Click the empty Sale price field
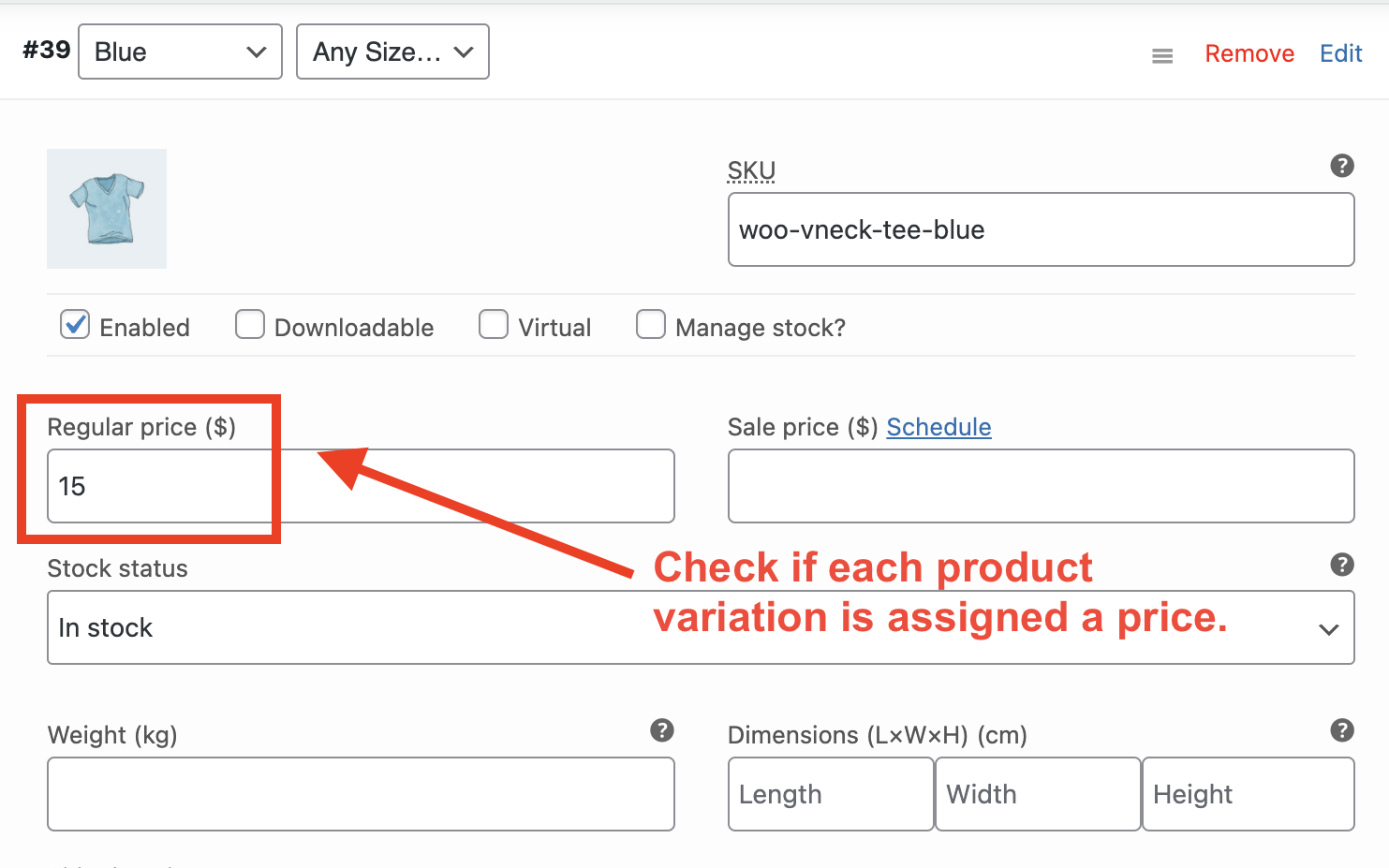1389x868 pixels. pyautogui.click(x=1040, y=486)
